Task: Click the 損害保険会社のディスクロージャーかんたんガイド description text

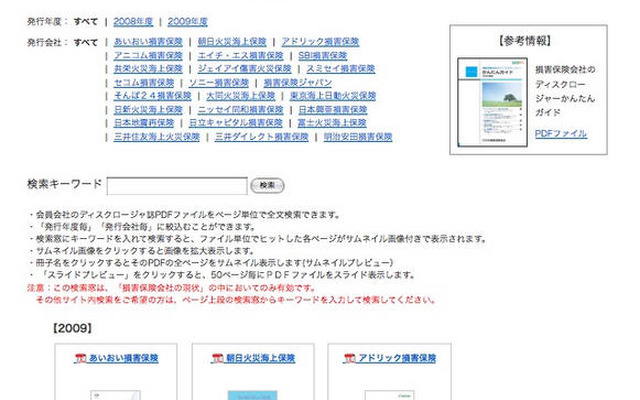Action: 564,91
